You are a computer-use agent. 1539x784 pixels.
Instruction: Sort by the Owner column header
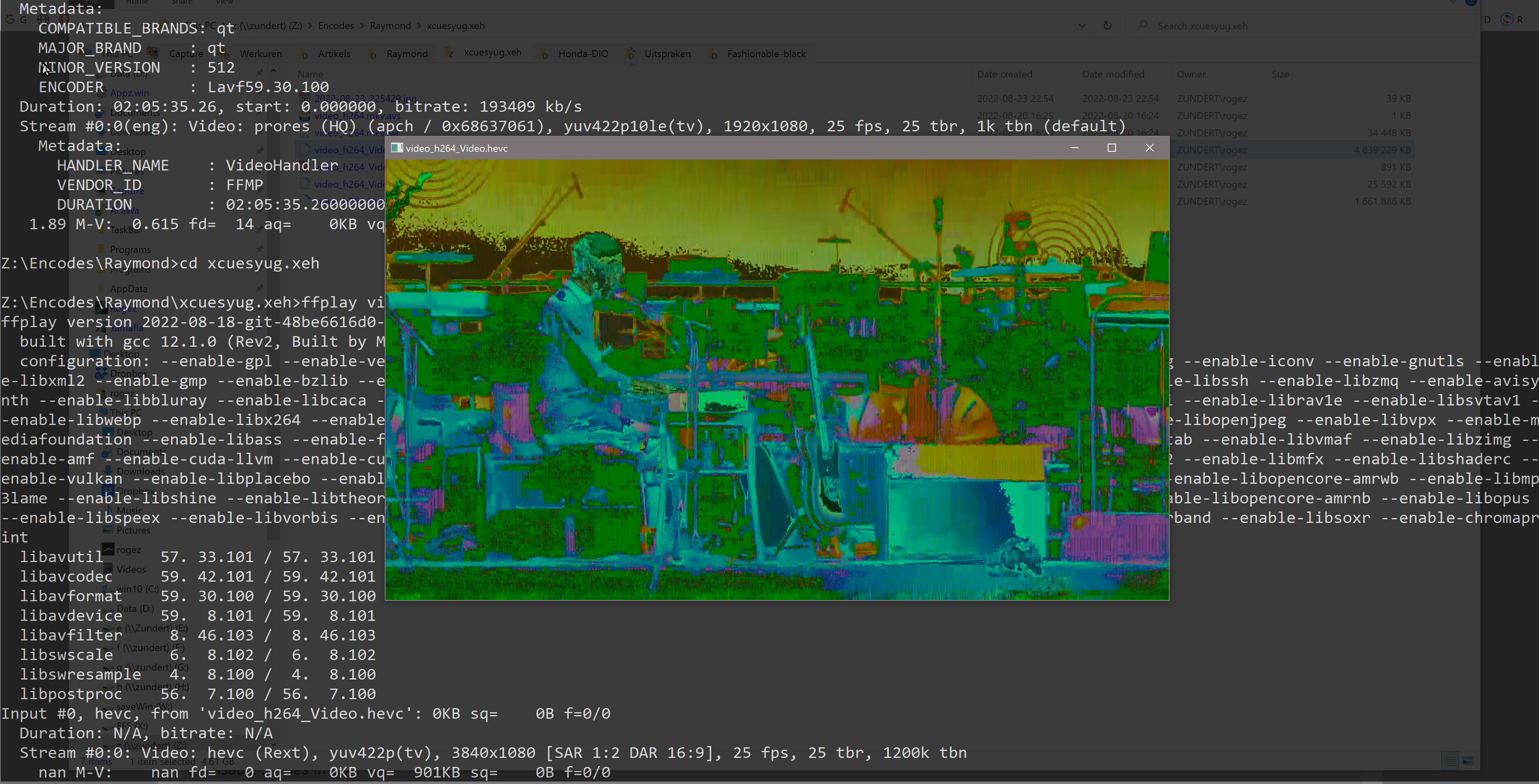[x=1191, y=74]
